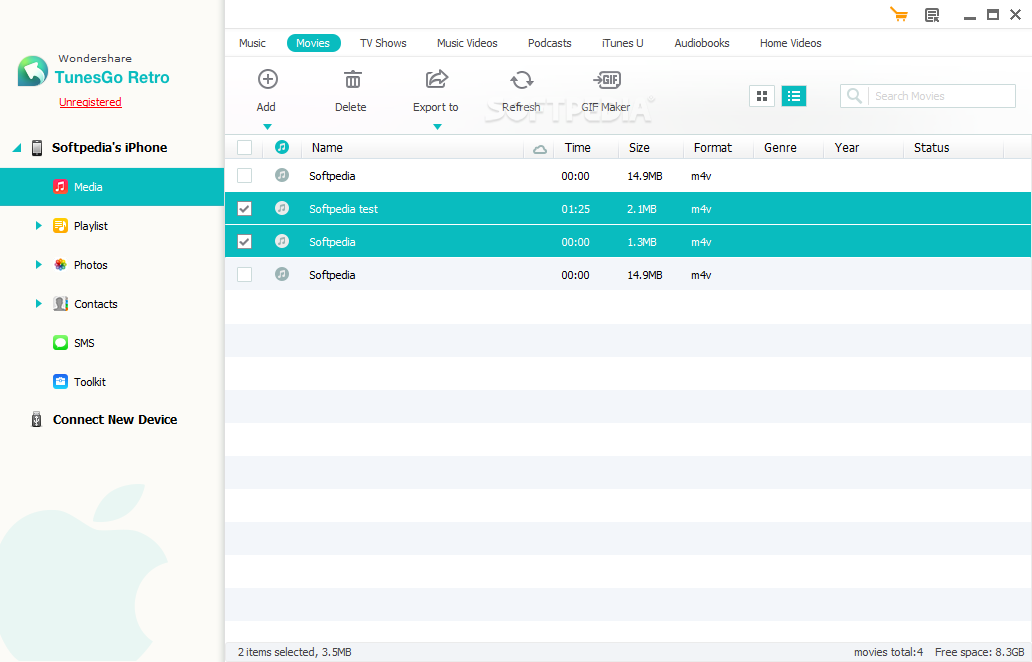Click the Refresh arrows icon
The width and height of the screenshot is (1032, 662).
[x=521, y=80]
